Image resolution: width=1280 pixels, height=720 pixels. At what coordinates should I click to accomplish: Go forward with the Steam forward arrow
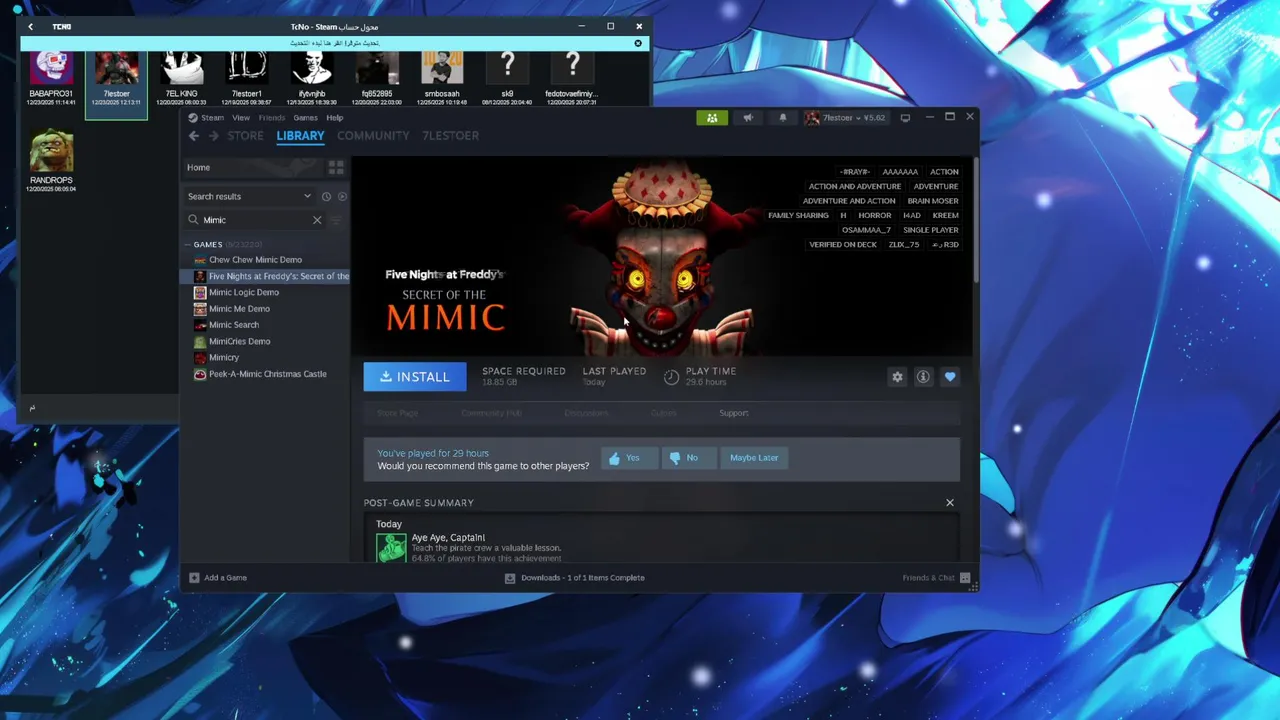213,136
